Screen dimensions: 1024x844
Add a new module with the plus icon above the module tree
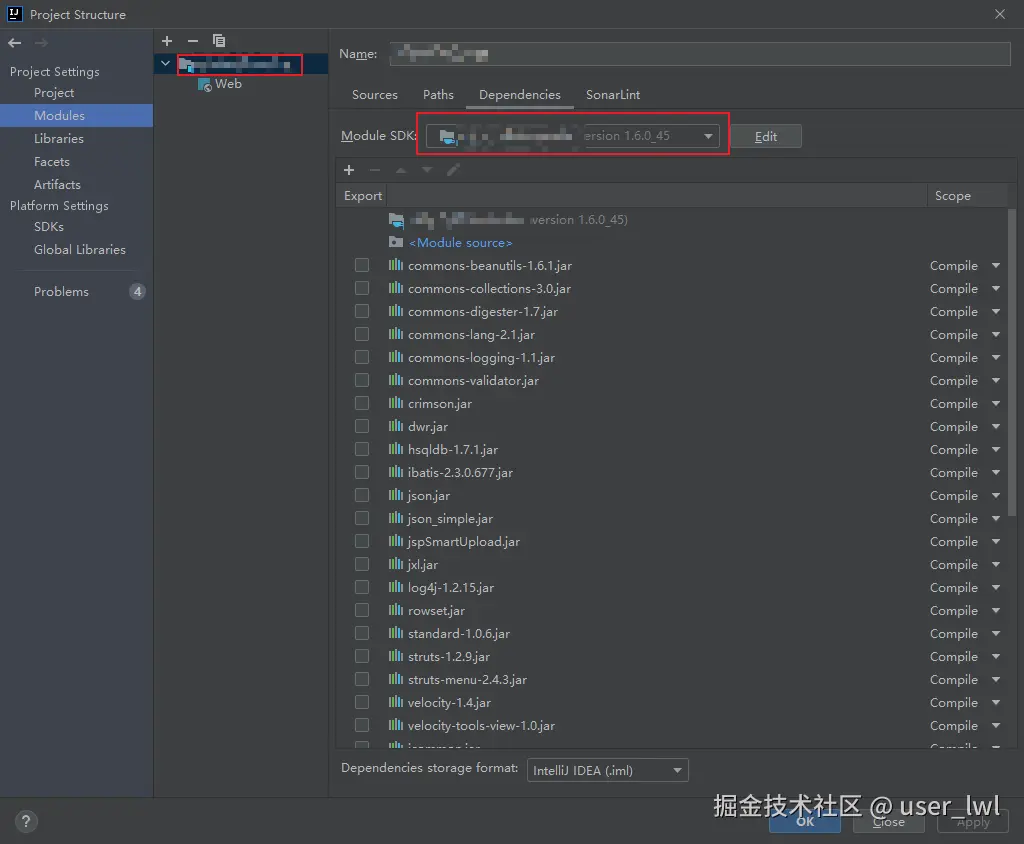(167, 41)
